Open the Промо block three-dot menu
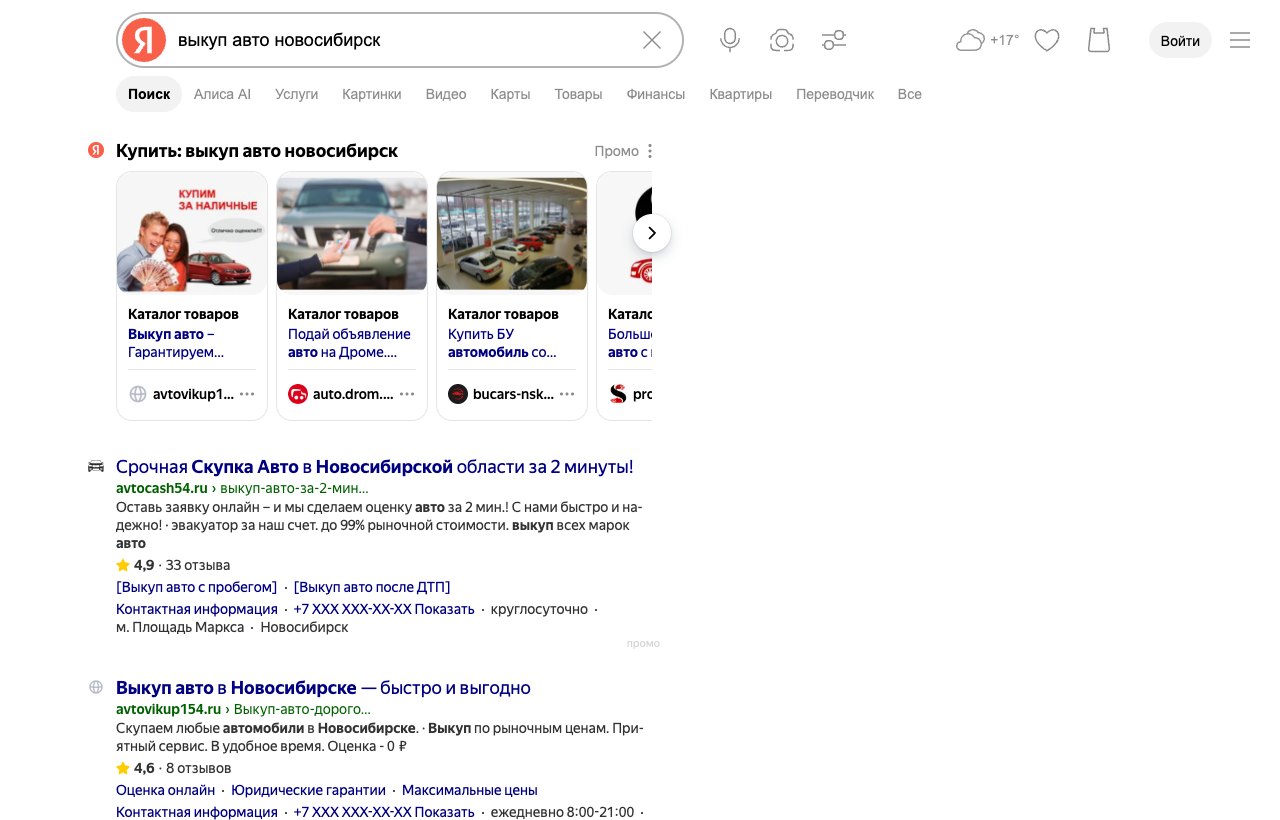Screen dimensions: 1280x820 [650, 151]
